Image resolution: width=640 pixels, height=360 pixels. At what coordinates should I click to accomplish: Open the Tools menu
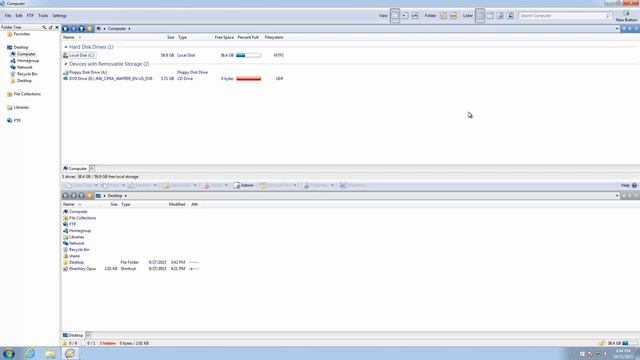(x=43, y=16)
